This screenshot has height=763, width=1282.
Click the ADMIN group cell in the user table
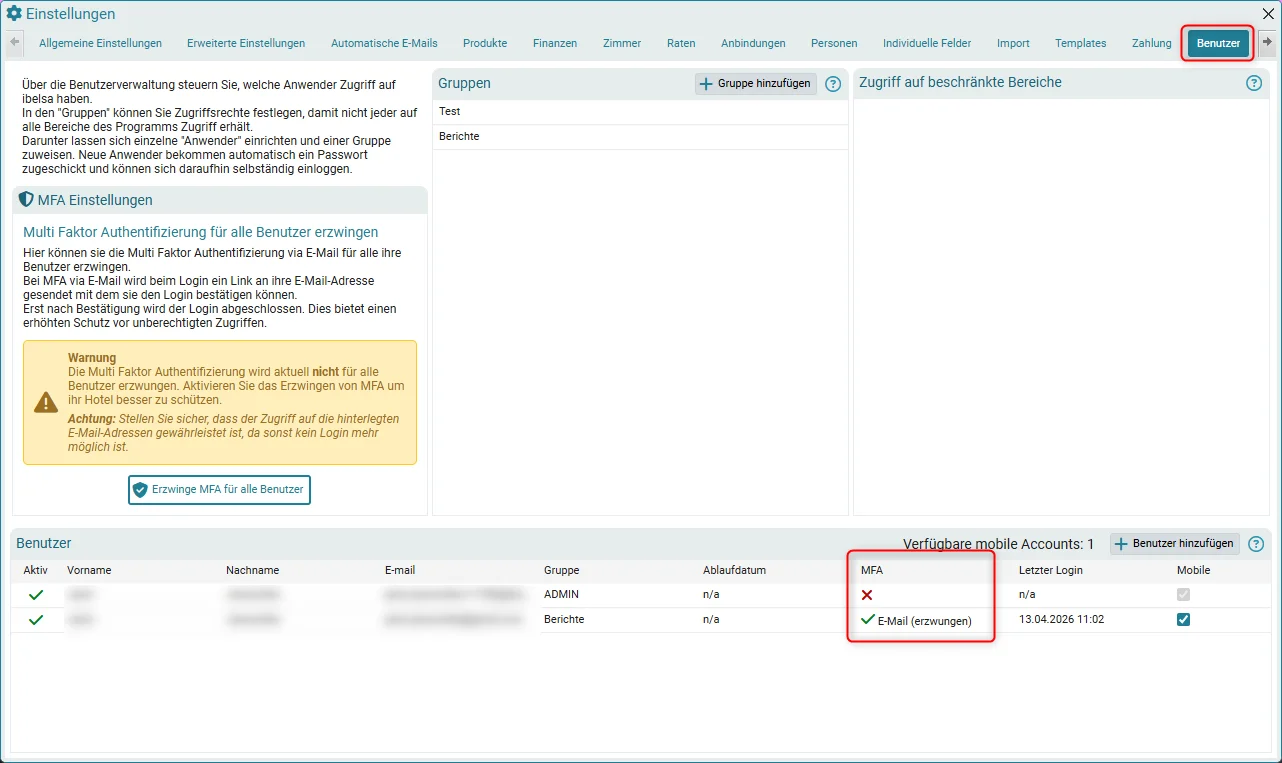[561, 595]
